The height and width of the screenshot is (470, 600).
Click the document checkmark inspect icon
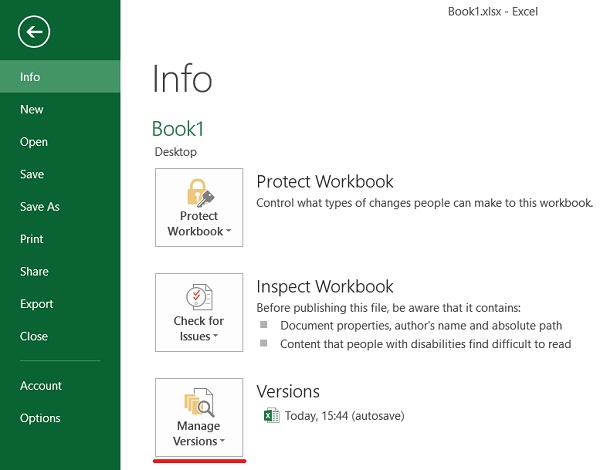(199, 297)
